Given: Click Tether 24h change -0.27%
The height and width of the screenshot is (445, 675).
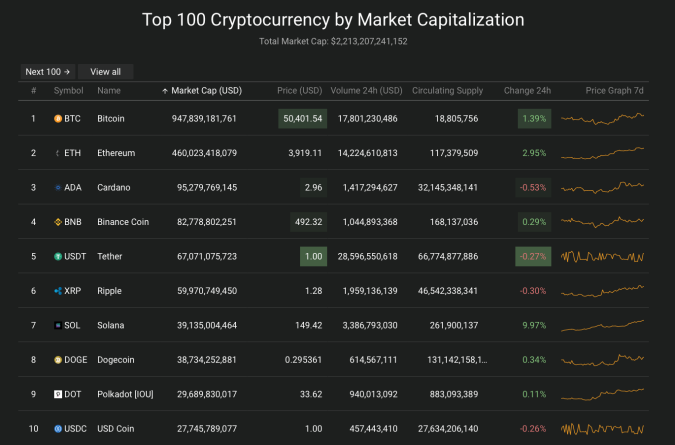Looking at the screenshot, I should point(533,256).
